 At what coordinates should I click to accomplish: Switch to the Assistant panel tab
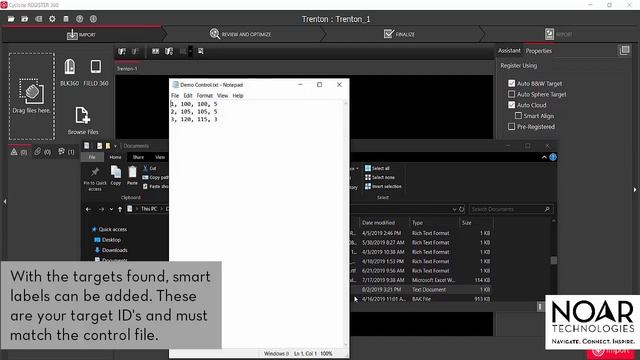point(509,51)
